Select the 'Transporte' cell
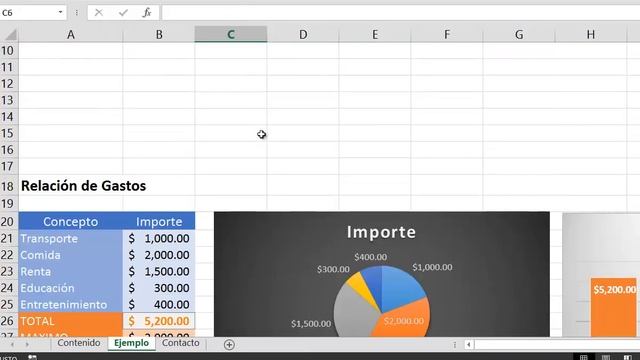The image size is (640, 360). [x=71, y=238]
